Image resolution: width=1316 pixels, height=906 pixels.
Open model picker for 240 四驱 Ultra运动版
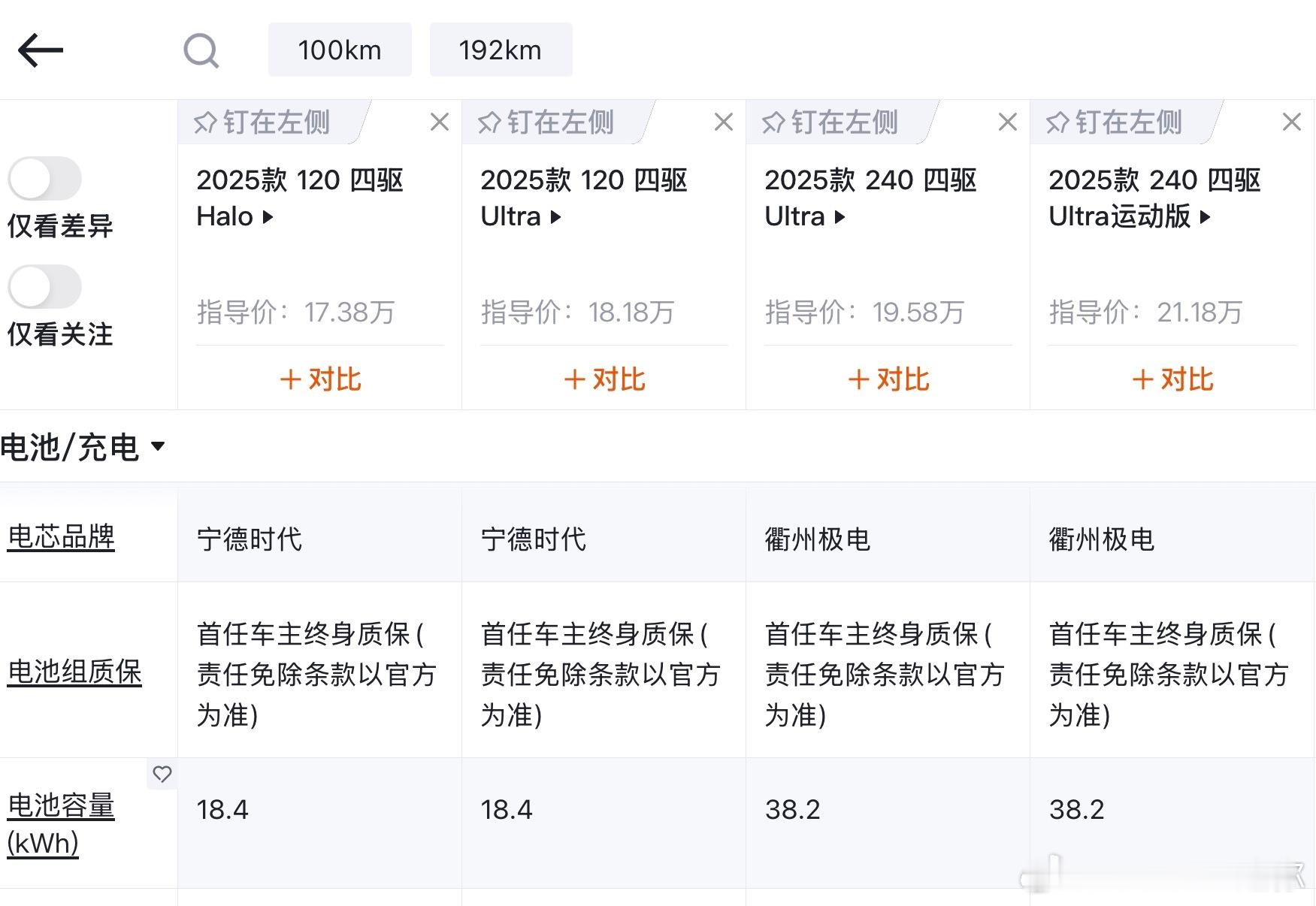[1154, 198]
